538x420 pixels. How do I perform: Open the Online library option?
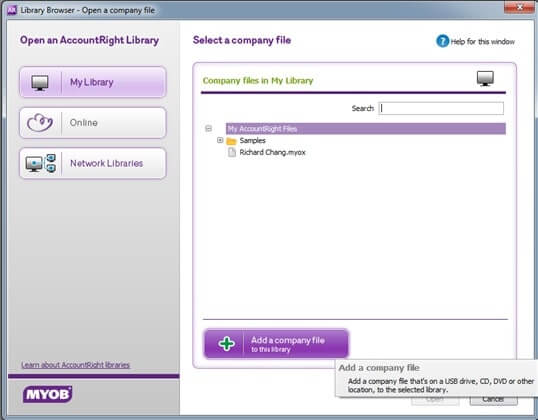click(93, 123)
